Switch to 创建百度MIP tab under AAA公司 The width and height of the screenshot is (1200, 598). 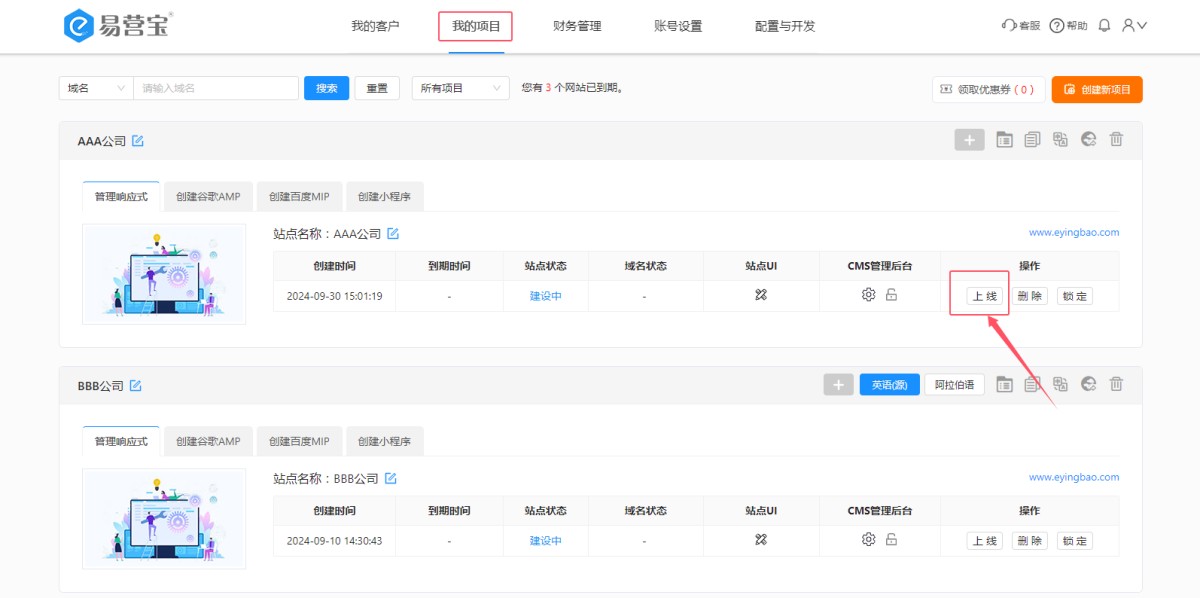pos(299,197)
